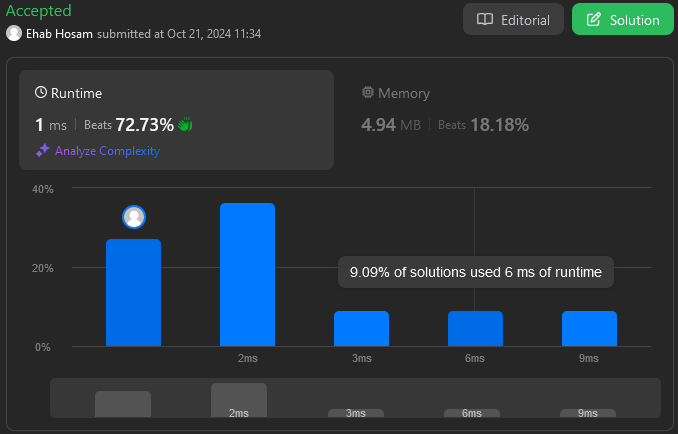Click the clock icon beside Runtime
678x434 pixels.
point(41,93)
